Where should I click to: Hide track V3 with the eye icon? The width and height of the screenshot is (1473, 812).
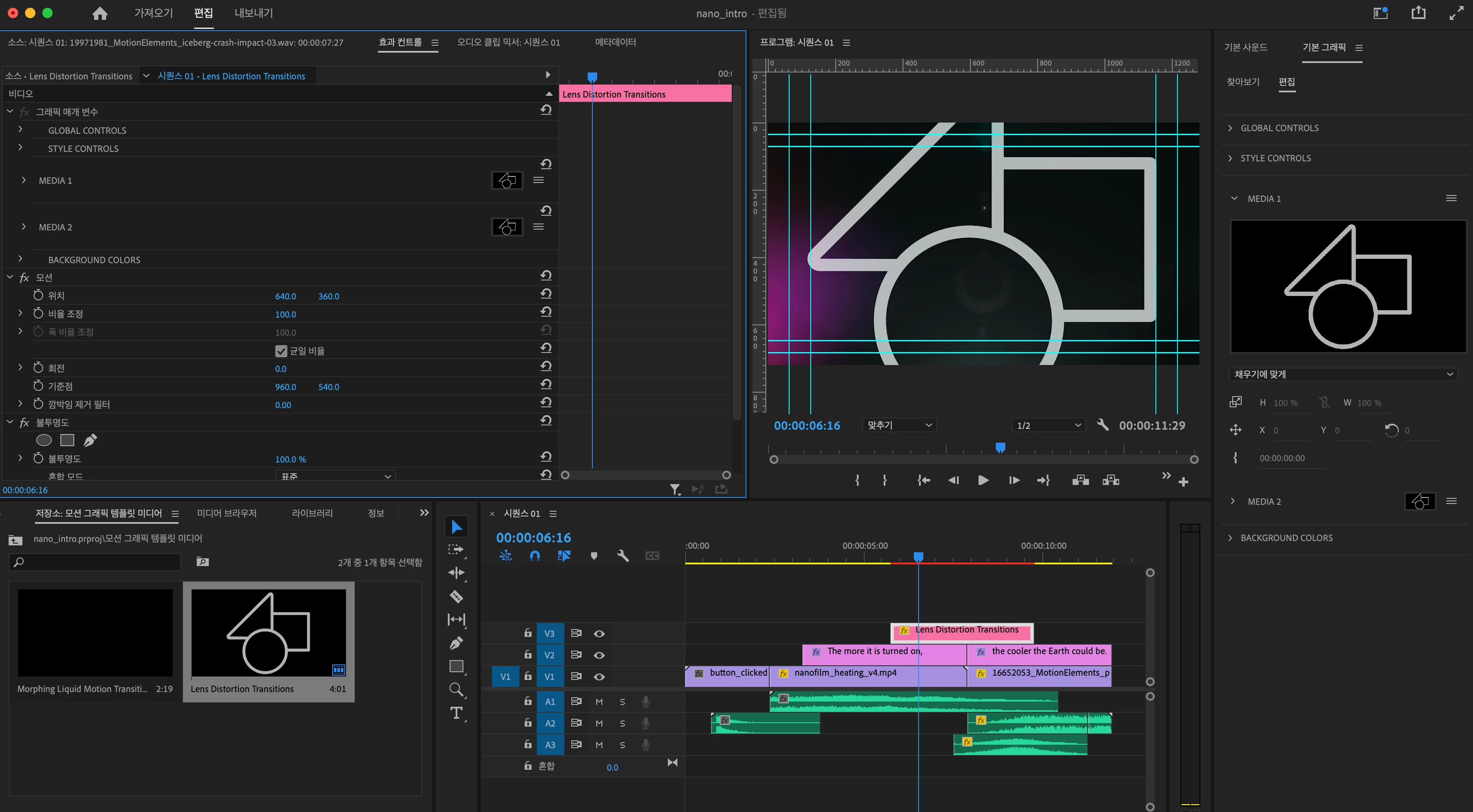pos(599,633)
